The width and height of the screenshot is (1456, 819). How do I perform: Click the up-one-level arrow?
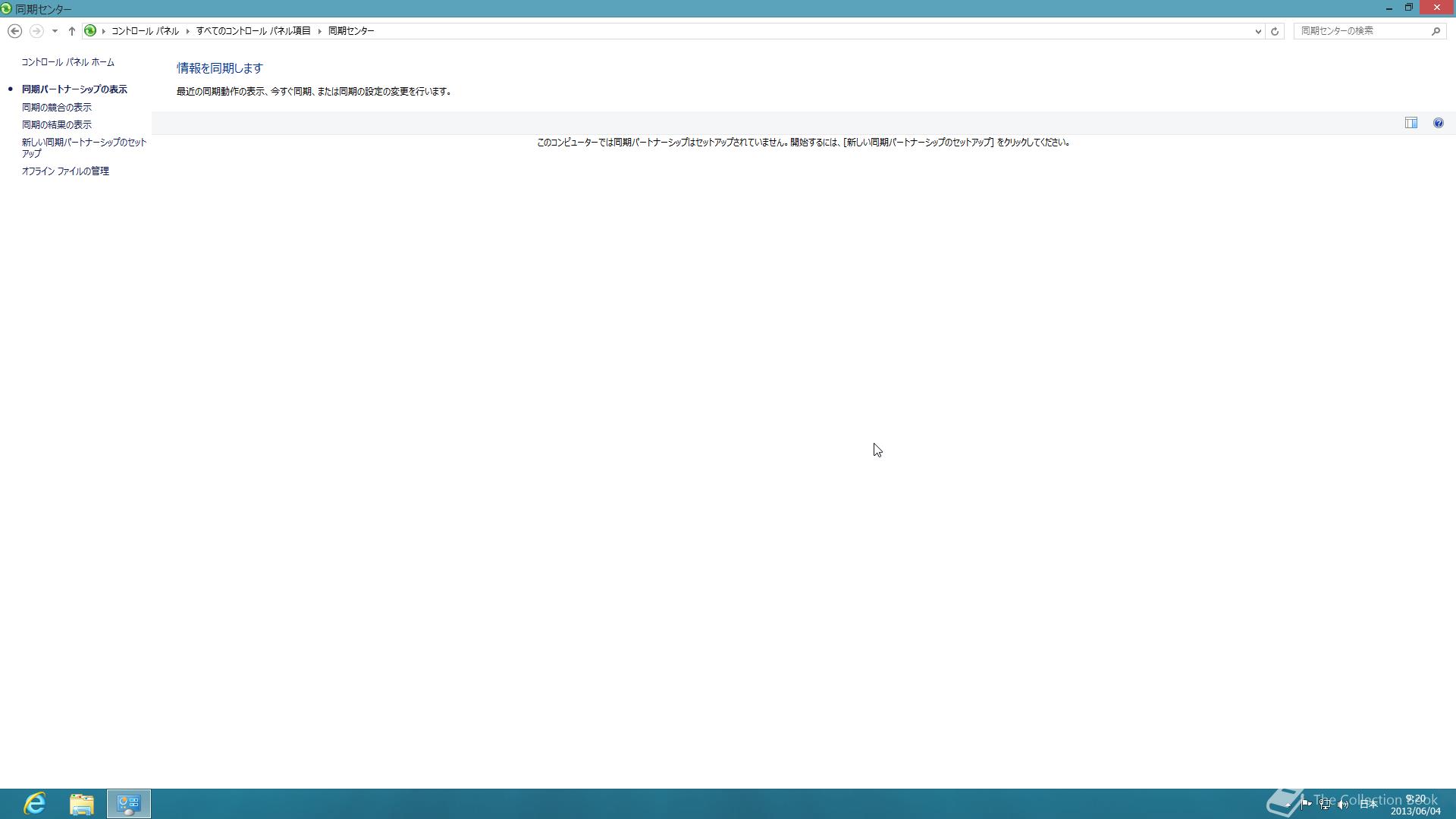(x=71, y=31)
